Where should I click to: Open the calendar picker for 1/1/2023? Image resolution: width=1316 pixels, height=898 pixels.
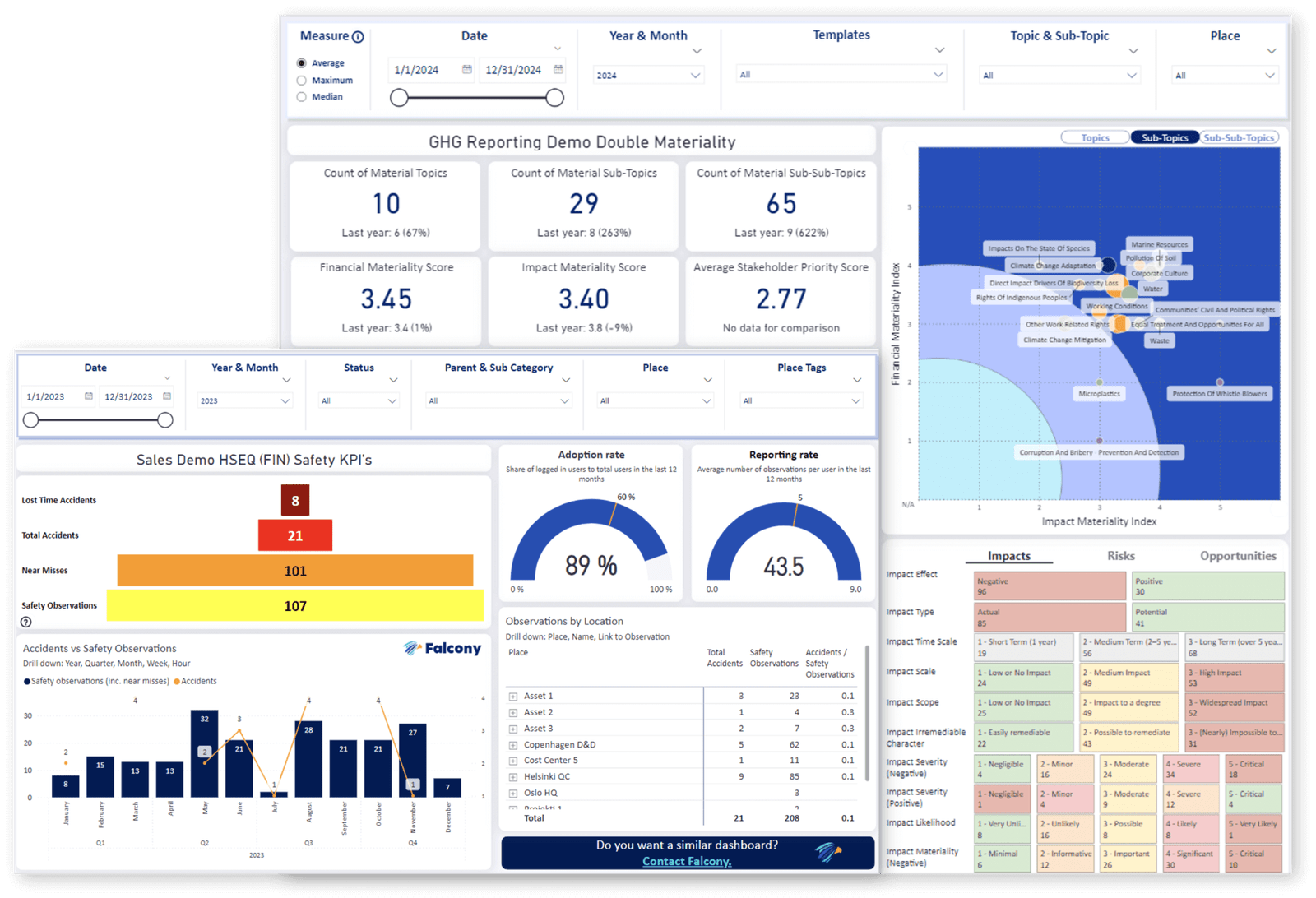click(x=87, y=396)
